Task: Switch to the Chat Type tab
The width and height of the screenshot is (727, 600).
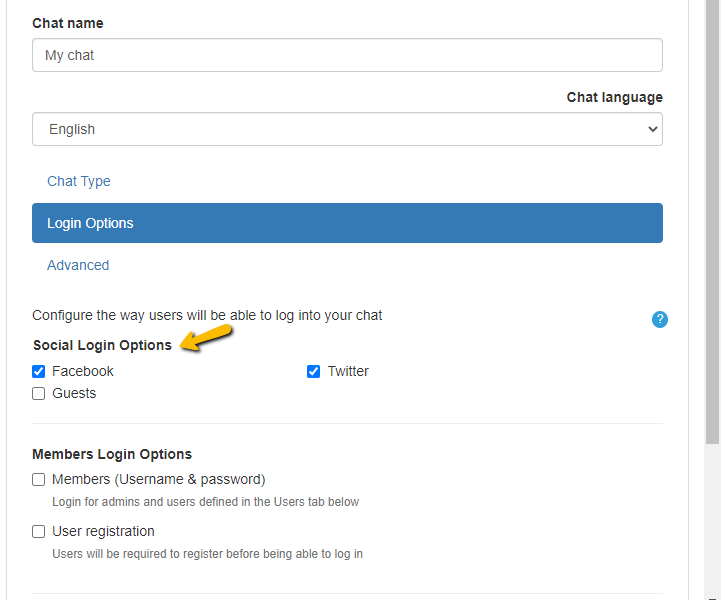Action: point(79,181)
